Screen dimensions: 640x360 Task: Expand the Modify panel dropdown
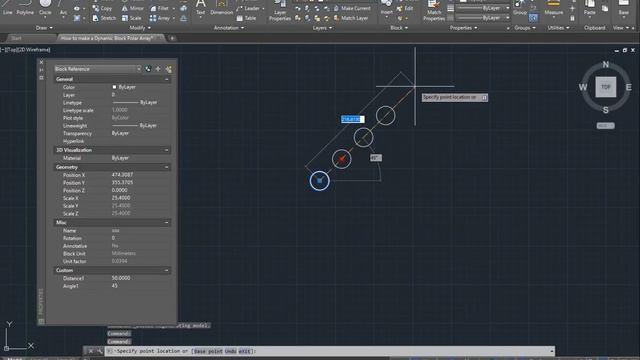(140, 28)
